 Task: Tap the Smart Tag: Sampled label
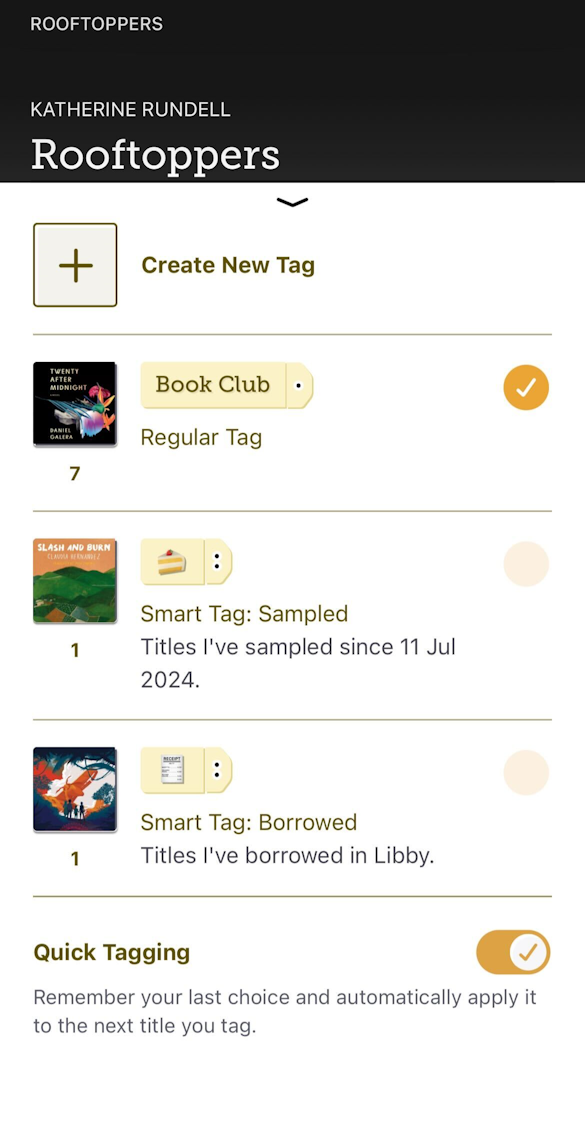pyautogui.click(x=244, y=614)
